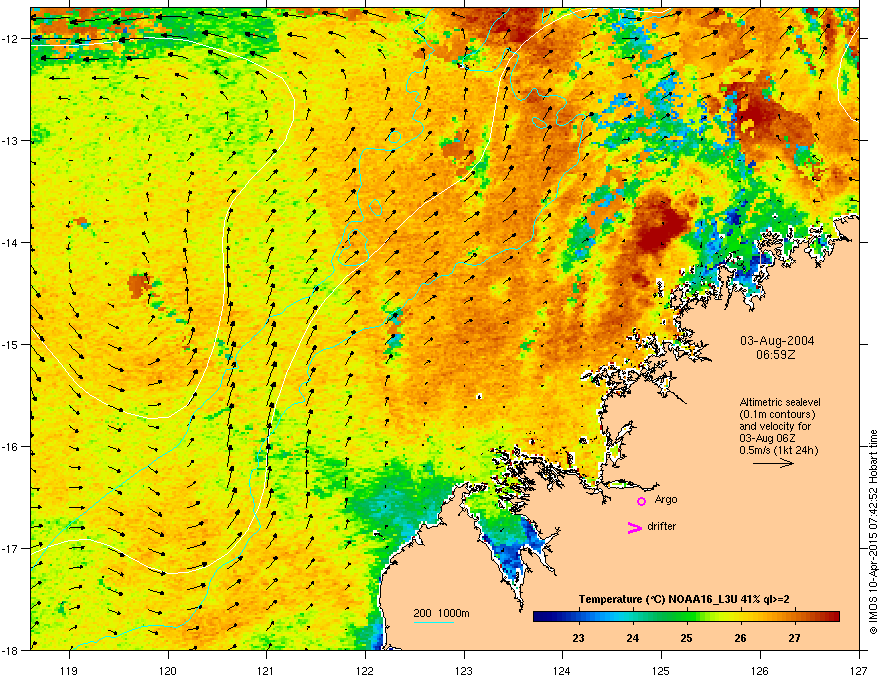Click the magenta drifter arrowhead legend marker
The width and height of the screenshot is (880, 680).
point(635,527)
